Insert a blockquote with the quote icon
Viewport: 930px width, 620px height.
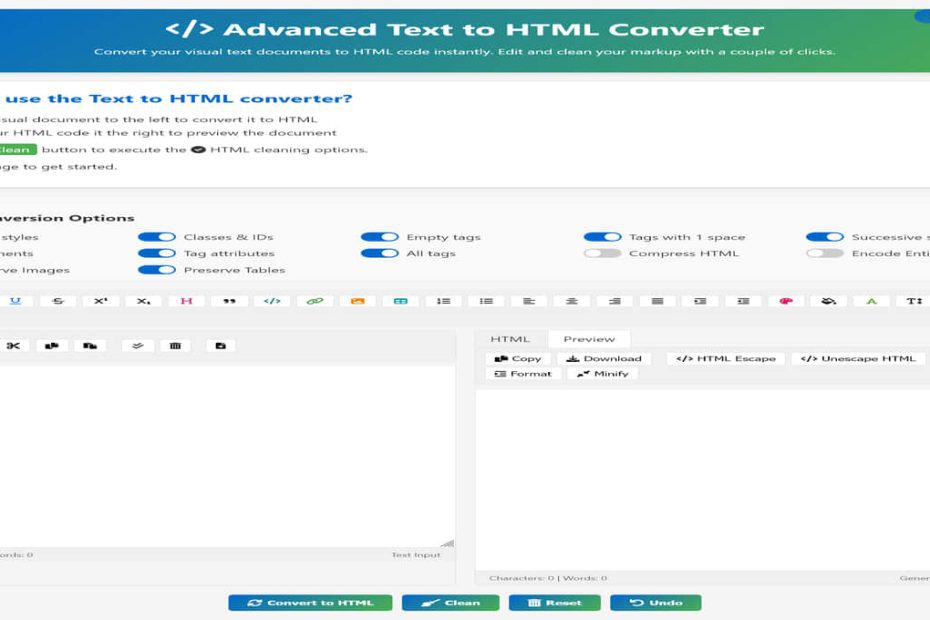(229, 301)
